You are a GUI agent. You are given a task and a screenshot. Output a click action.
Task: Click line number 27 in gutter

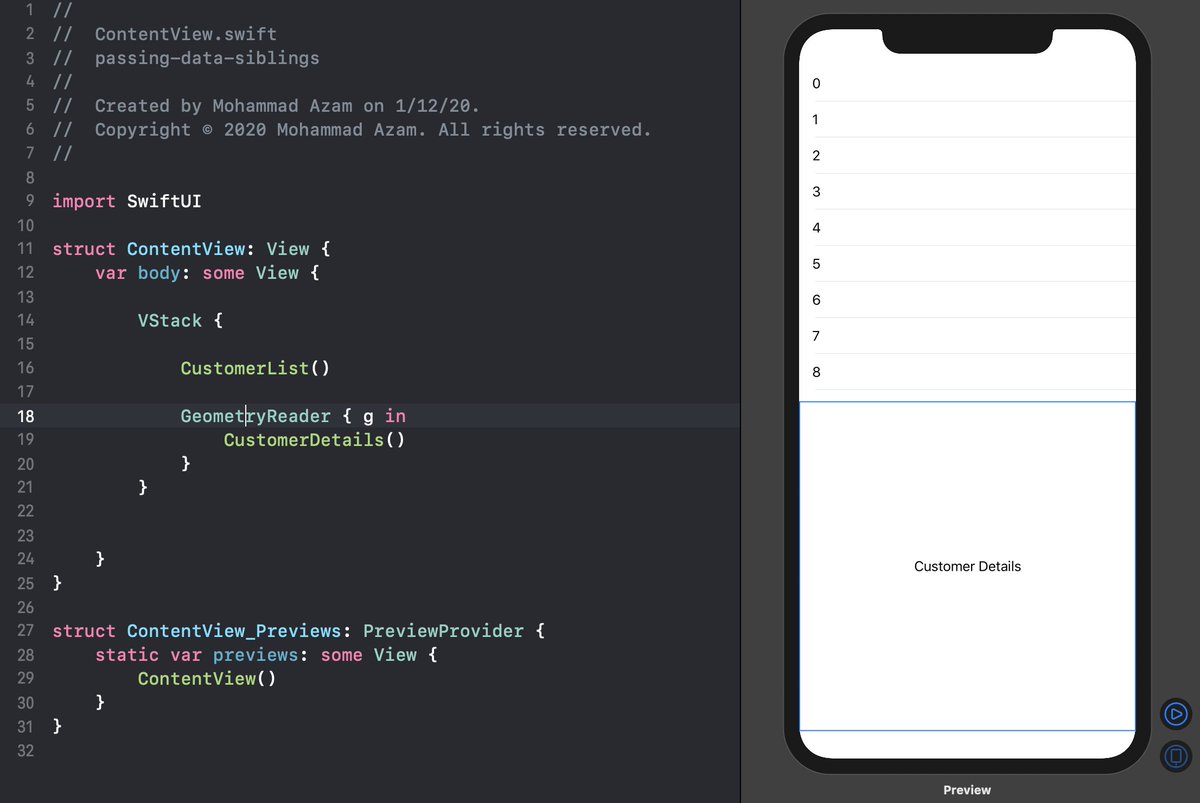tap(25, 631)
